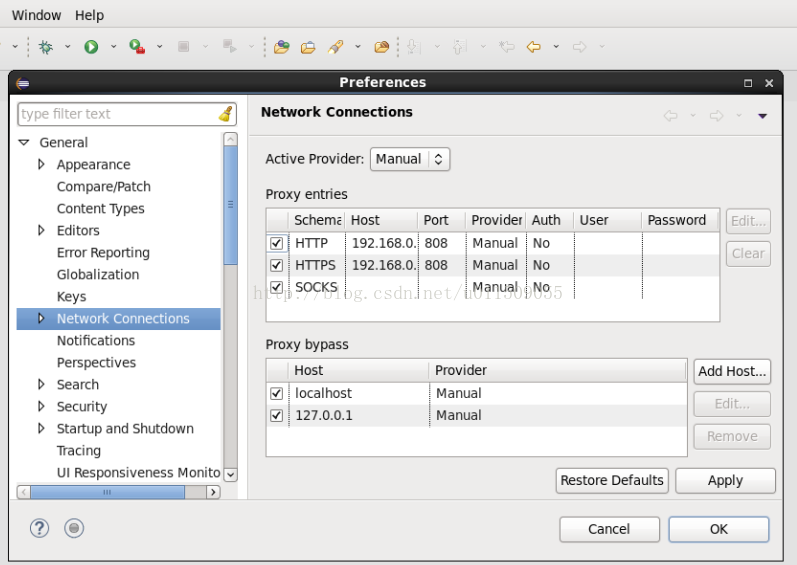Image resolution: width=797 pixels, height=565 pixels.
Task: Select the Globalization preference page
Action: coord(98,274)
